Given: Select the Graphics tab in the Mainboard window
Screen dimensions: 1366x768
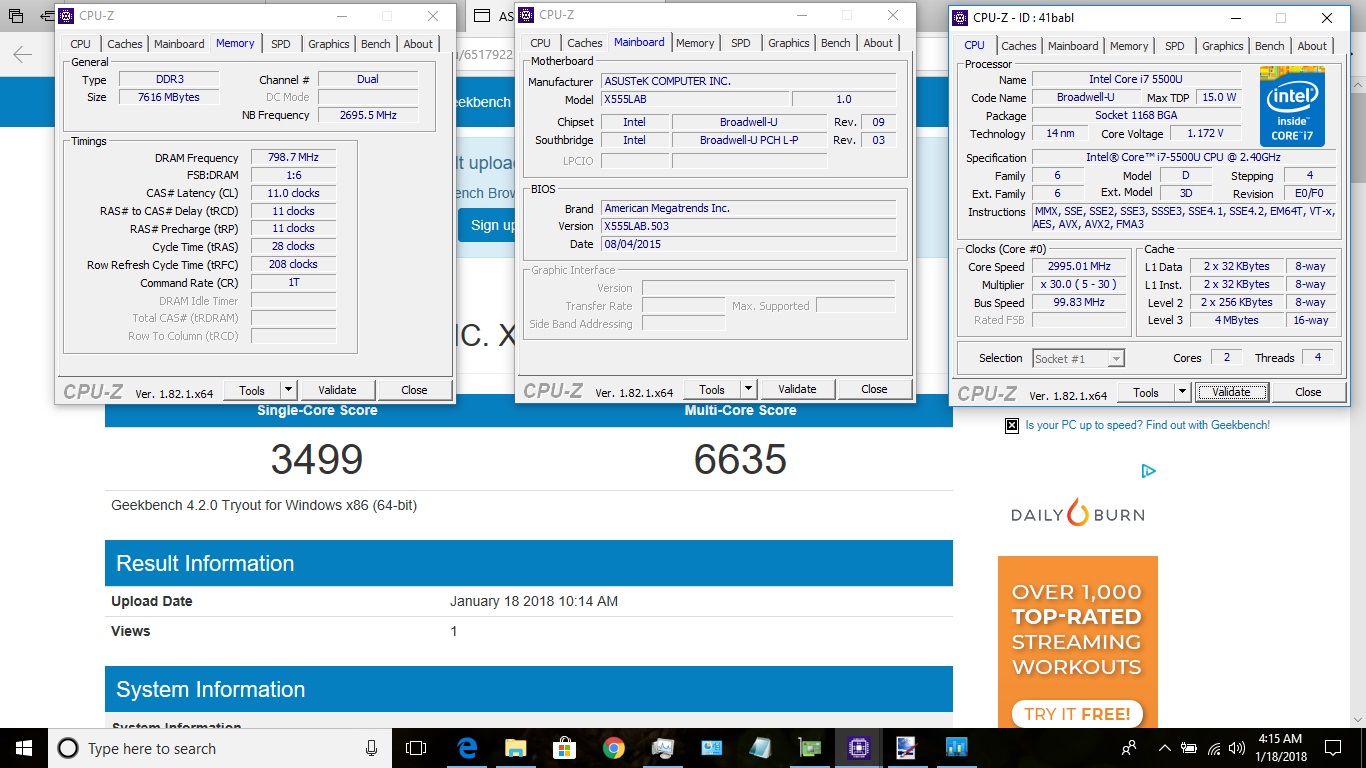Looking at the screenshot, I should click(x=789, y=43).
